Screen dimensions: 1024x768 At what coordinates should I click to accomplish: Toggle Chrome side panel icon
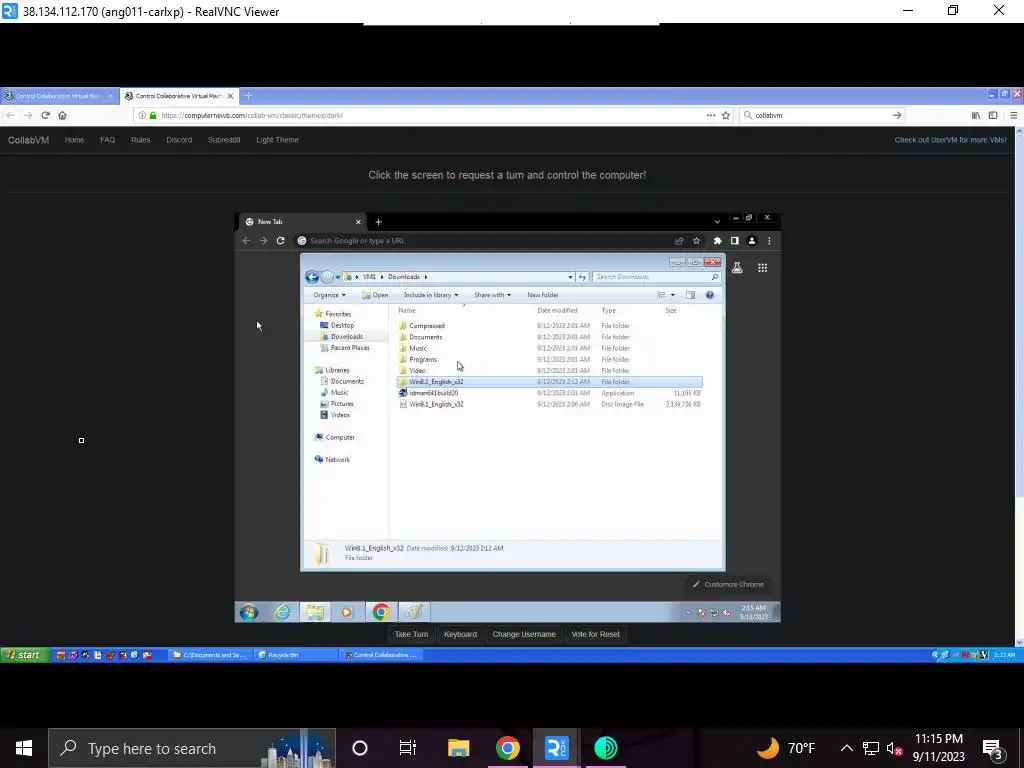click(x=735, y=241)
